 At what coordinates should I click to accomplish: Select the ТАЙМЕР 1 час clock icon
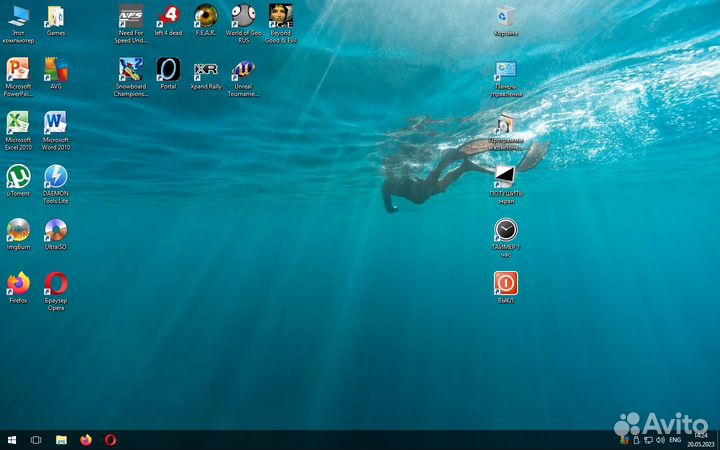tap(506, 230)
